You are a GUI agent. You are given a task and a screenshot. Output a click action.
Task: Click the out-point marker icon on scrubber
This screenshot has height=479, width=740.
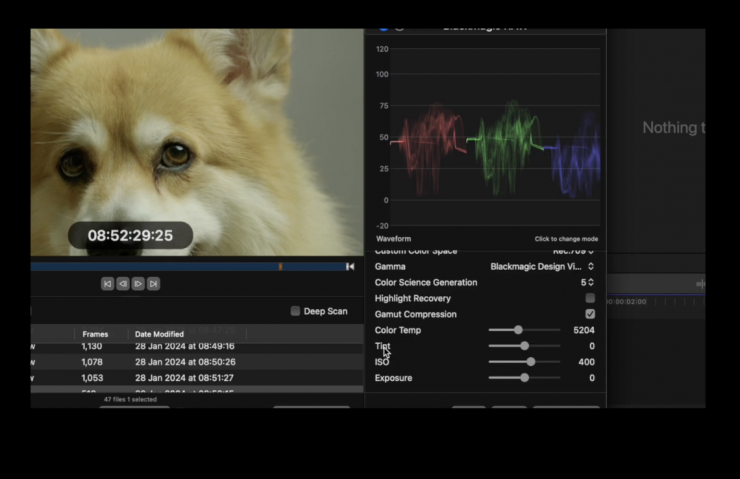(x=350, y=267)
